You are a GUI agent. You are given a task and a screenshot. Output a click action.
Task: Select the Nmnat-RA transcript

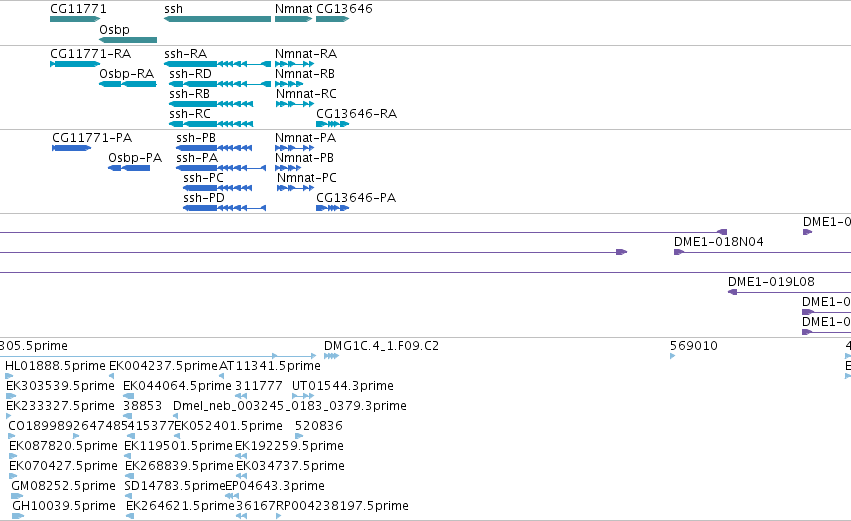click(295, 64)
